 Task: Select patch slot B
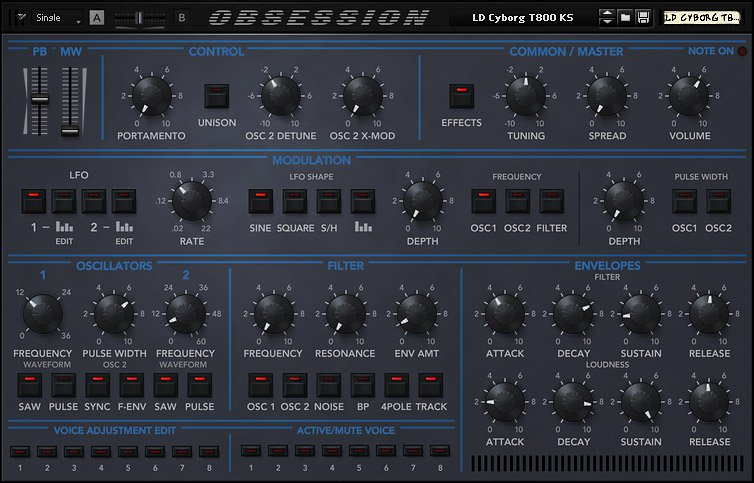tap(182, 18)
